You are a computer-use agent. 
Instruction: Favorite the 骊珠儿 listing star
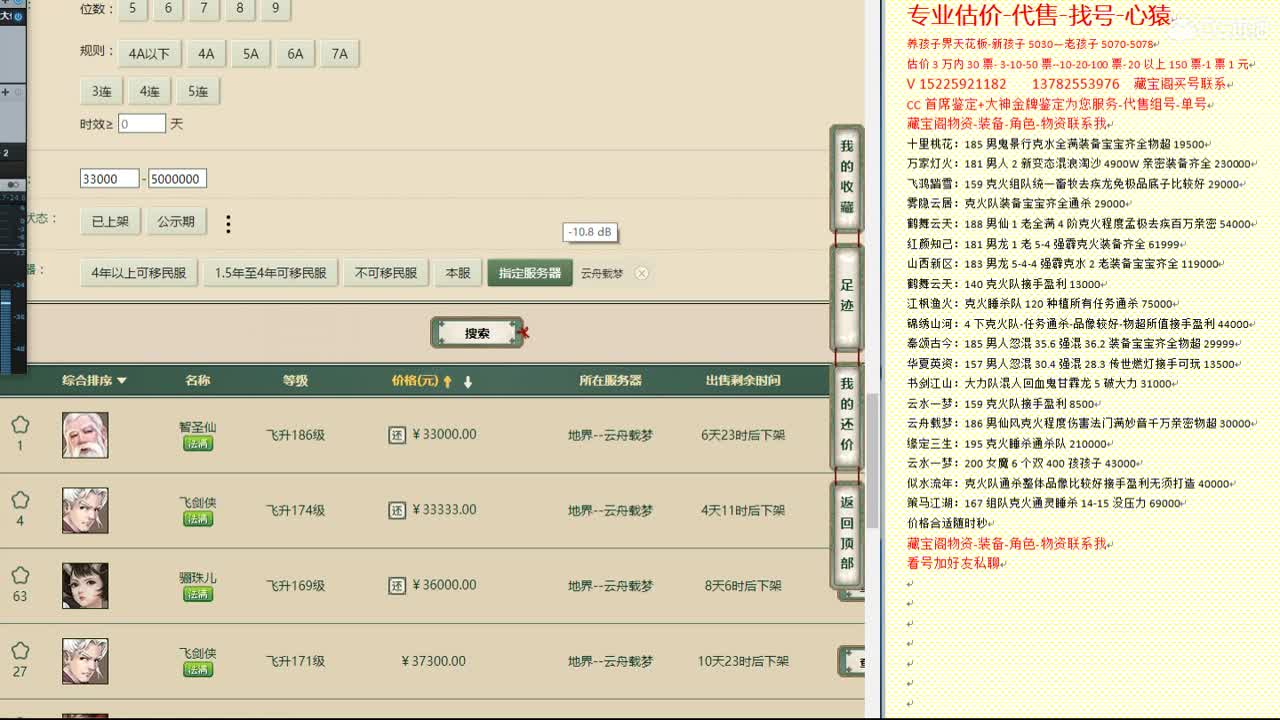pyautogui.click(x=20, y=576)
